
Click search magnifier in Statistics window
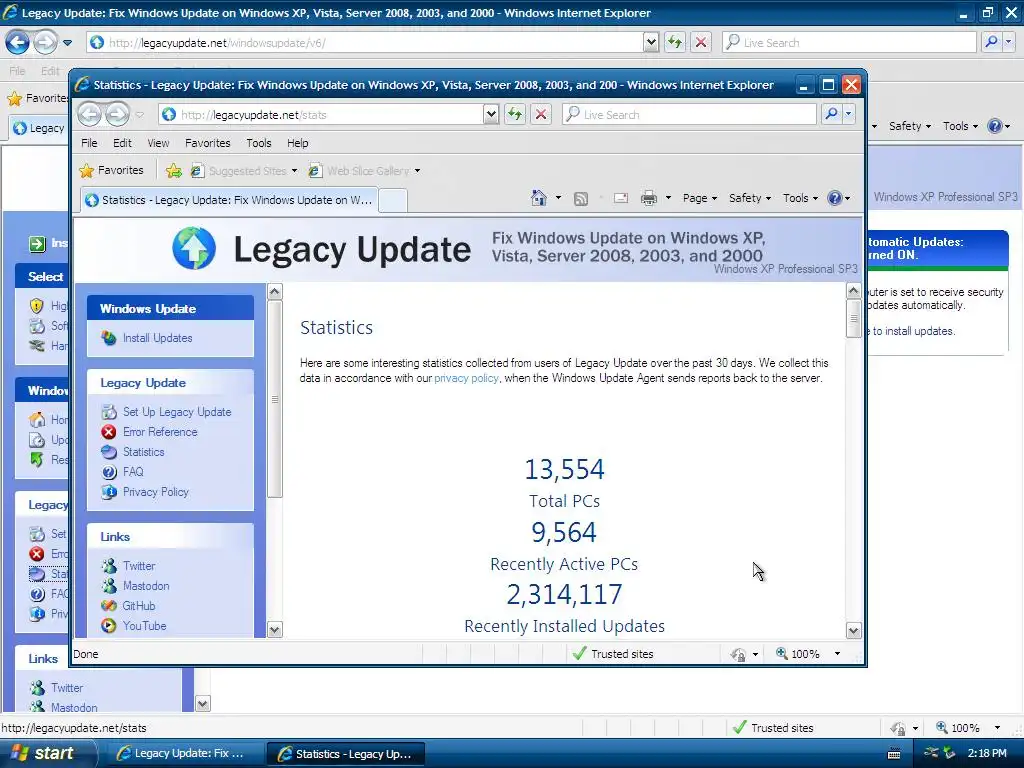tap(831, 114)
